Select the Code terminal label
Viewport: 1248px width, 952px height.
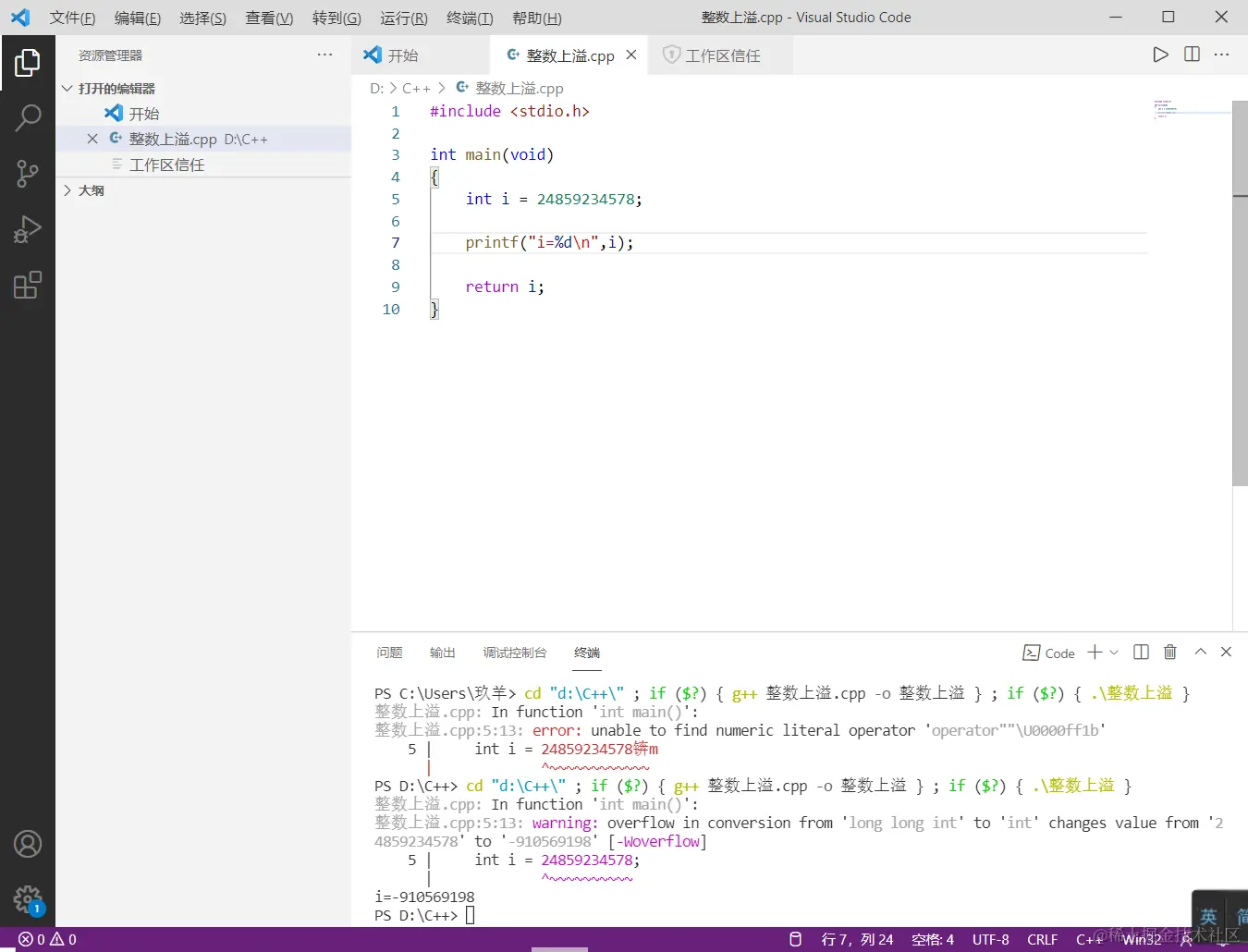pos(1048,653)
